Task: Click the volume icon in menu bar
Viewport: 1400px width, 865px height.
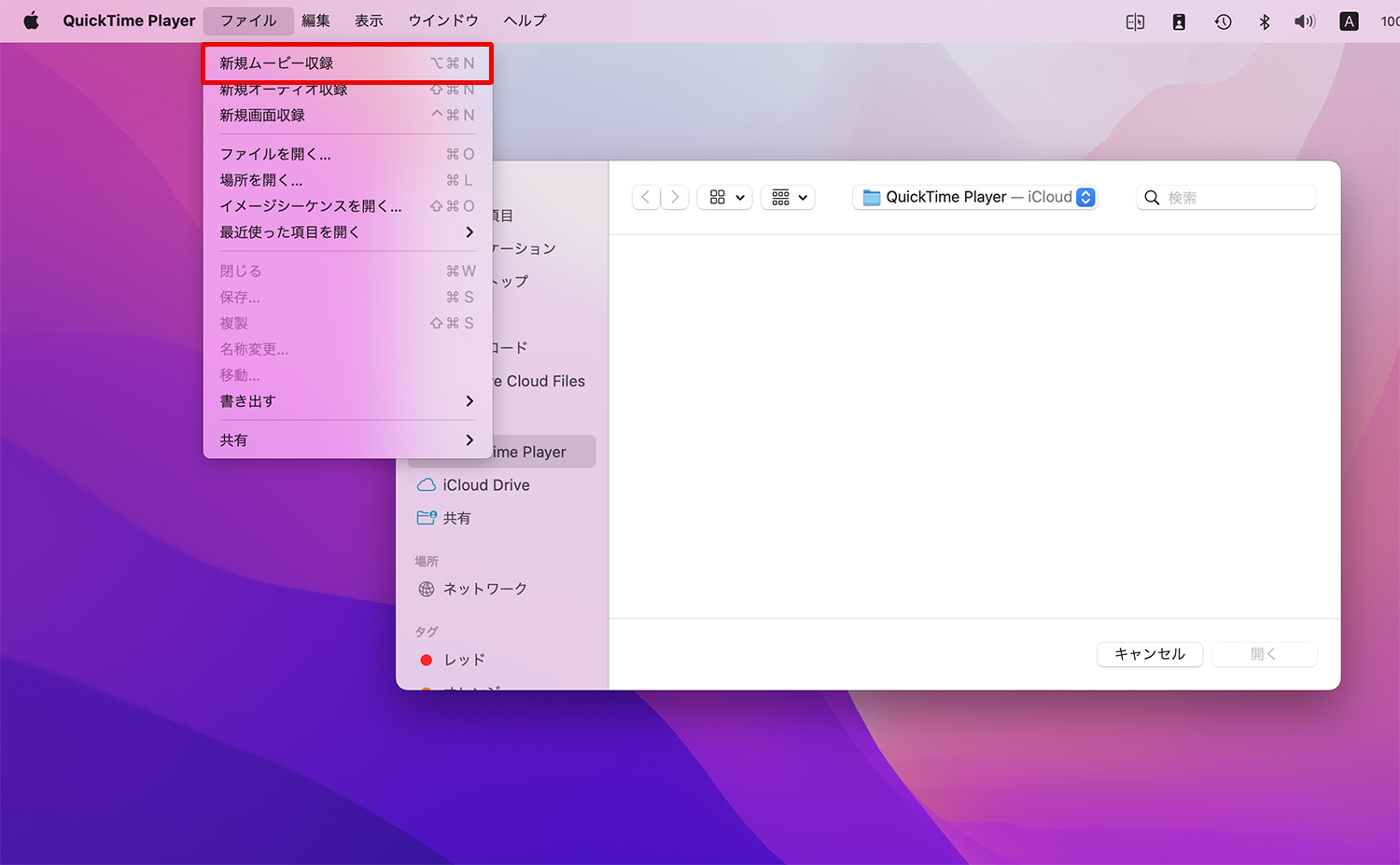Action: coord(1305,21)
